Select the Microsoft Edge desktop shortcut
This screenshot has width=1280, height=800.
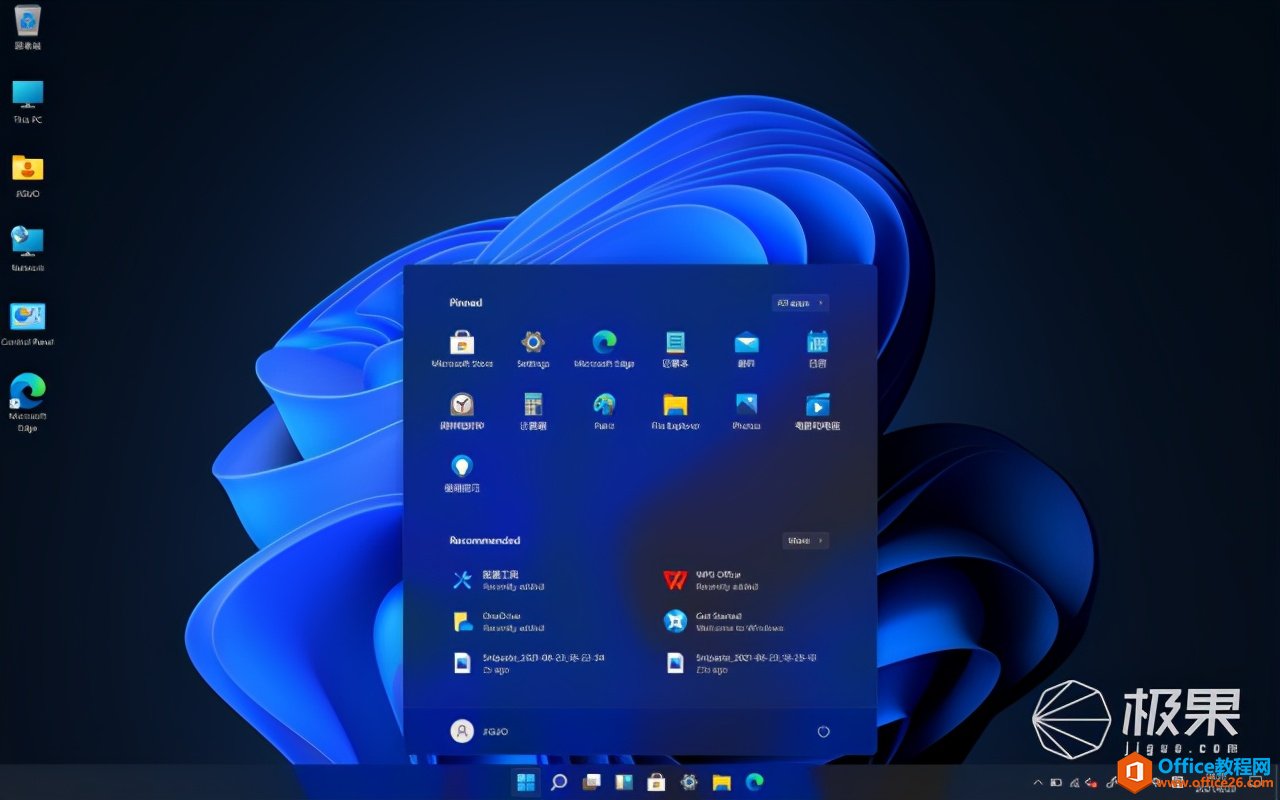click(28, 403)
